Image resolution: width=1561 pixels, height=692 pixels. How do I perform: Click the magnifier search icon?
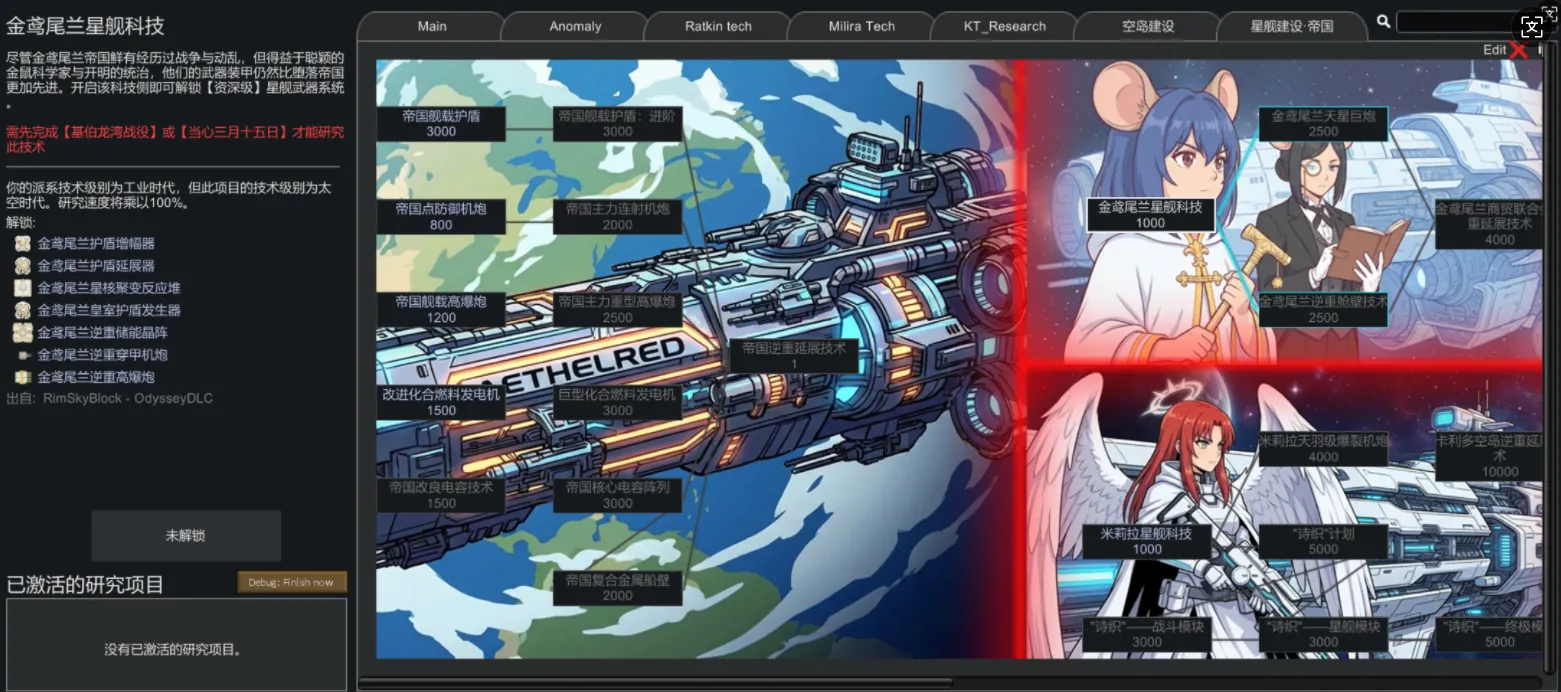(x=1383, y=21)
